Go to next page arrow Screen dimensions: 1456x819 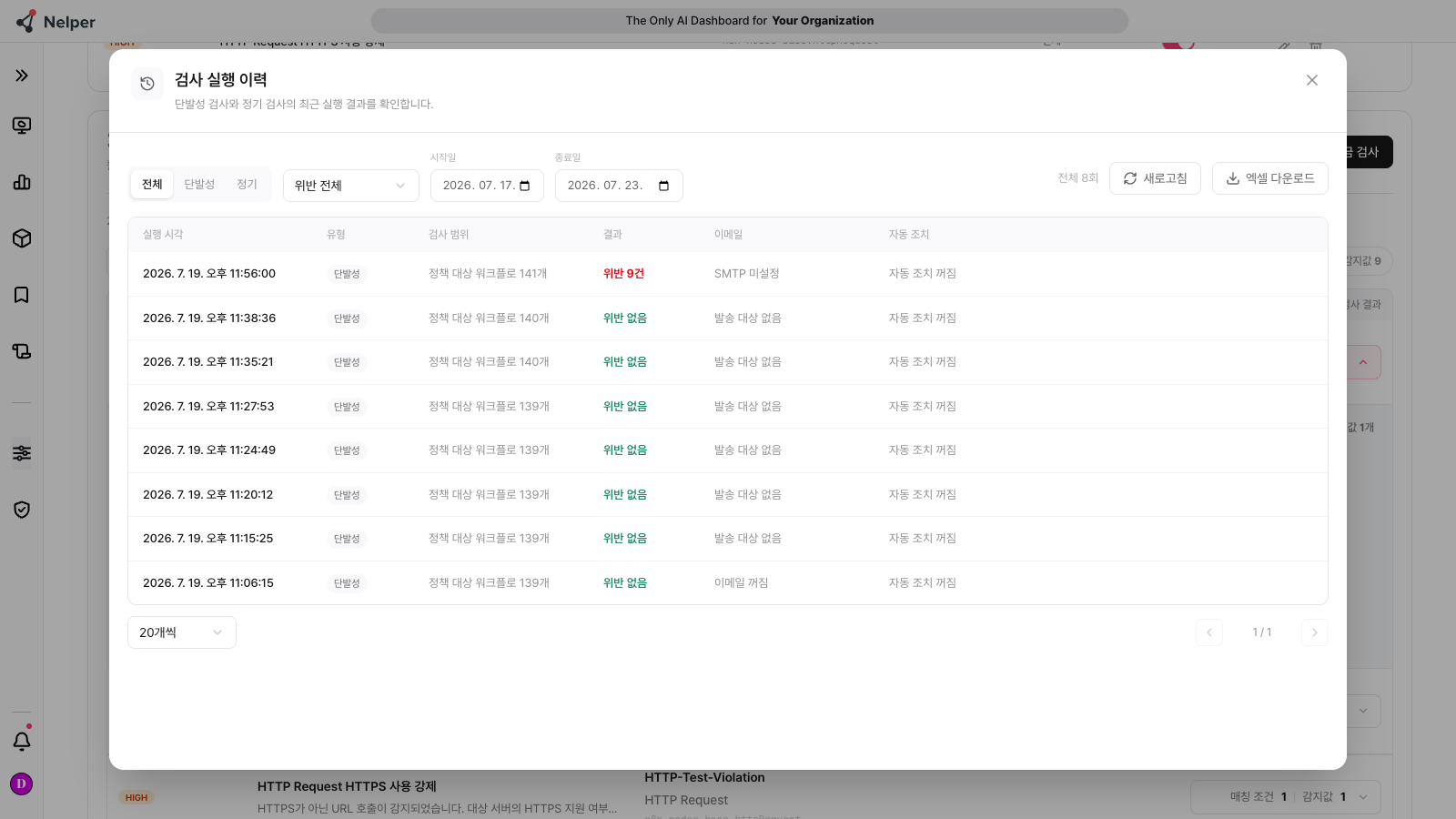(1315, 632)
